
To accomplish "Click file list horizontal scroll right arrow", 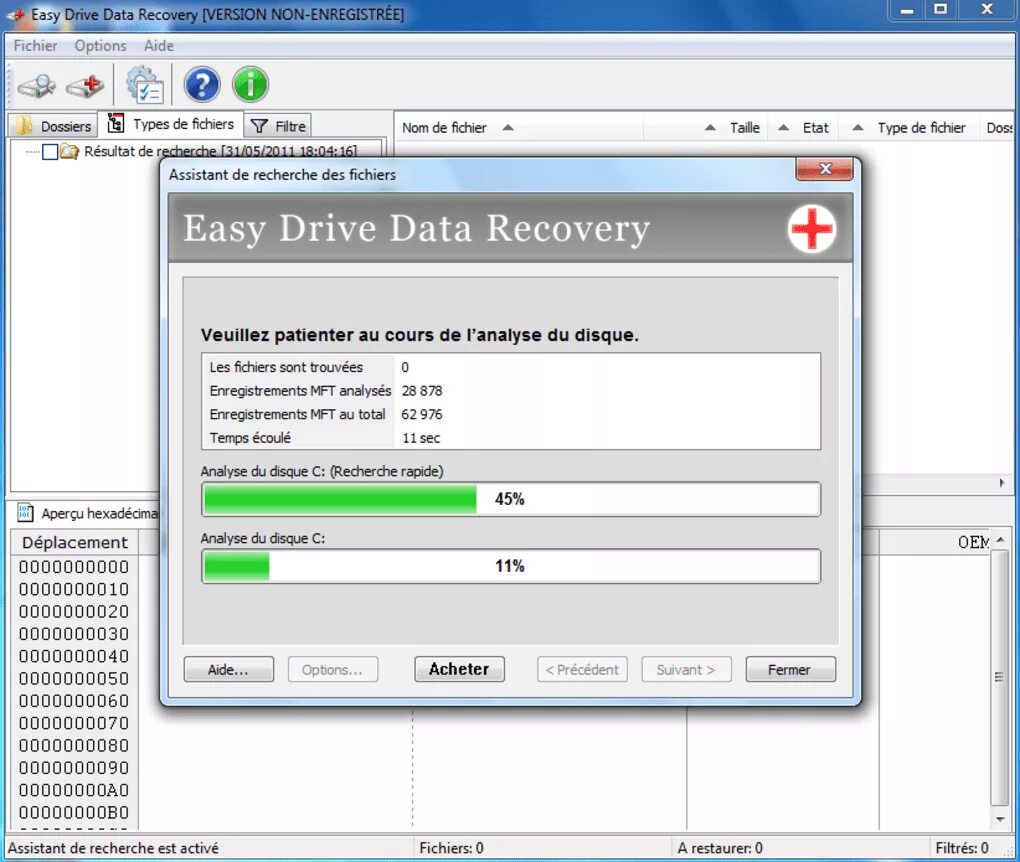I will tap(1002, 483).
